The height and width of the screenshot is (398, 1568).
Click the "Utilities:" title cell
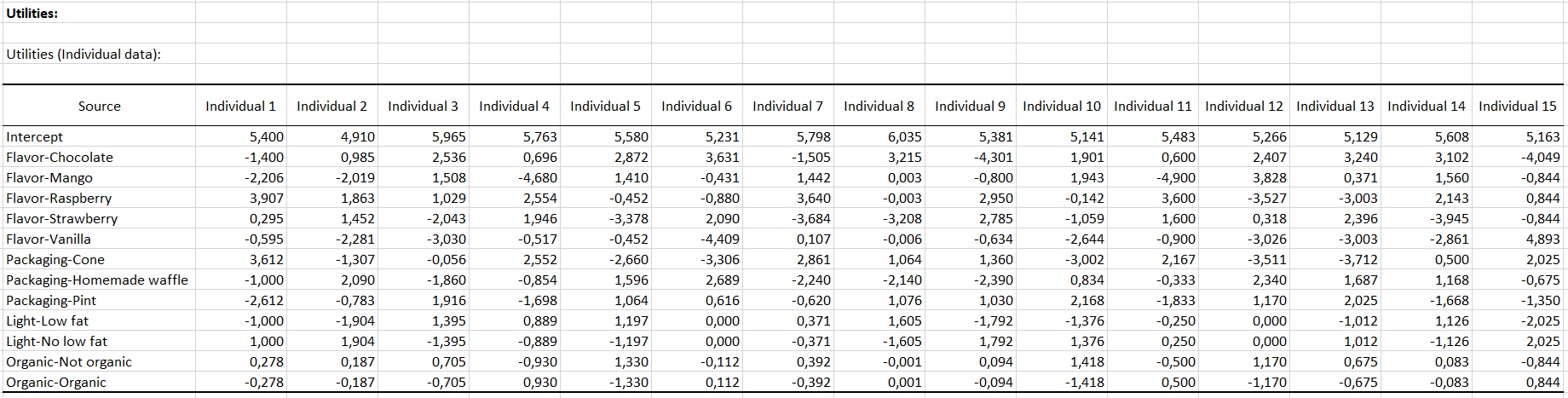(x=32, y=14)
